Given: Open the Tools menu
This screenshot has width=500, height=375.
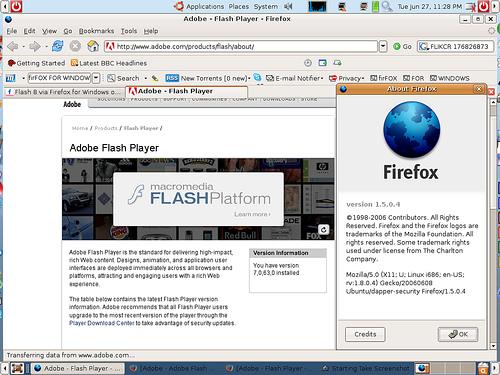Looking at the screenshot, I should pos(129,31).
